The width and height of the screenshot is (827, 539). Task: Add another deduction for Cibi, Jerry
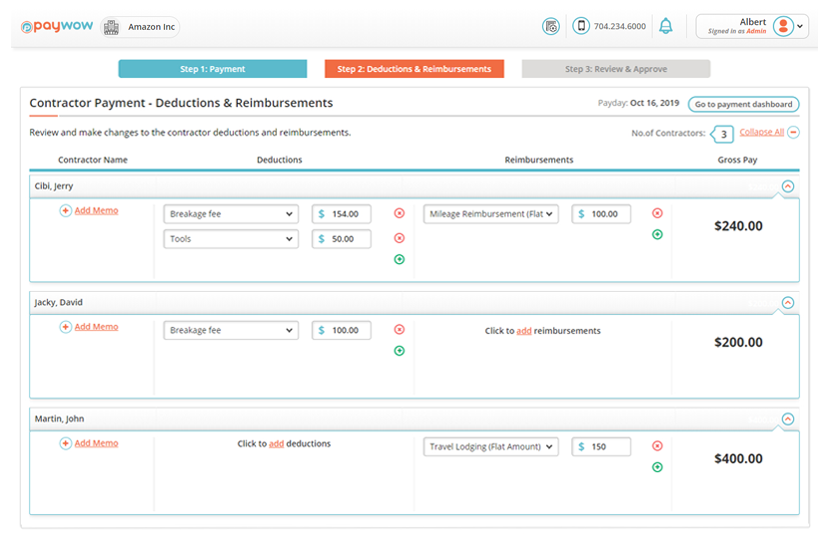click(399, 259)
